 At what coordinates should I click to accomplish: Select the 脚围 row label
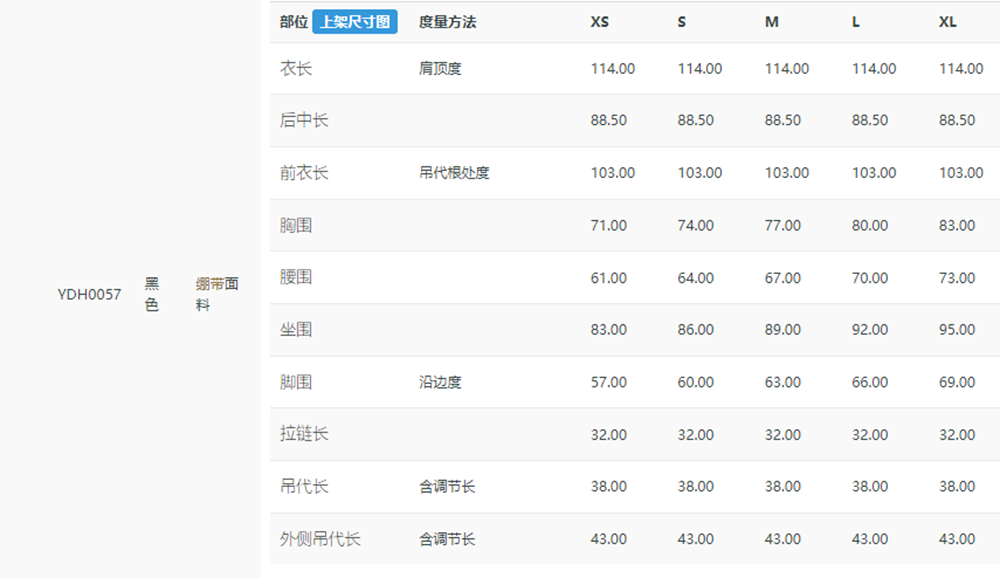pos(296,382)
